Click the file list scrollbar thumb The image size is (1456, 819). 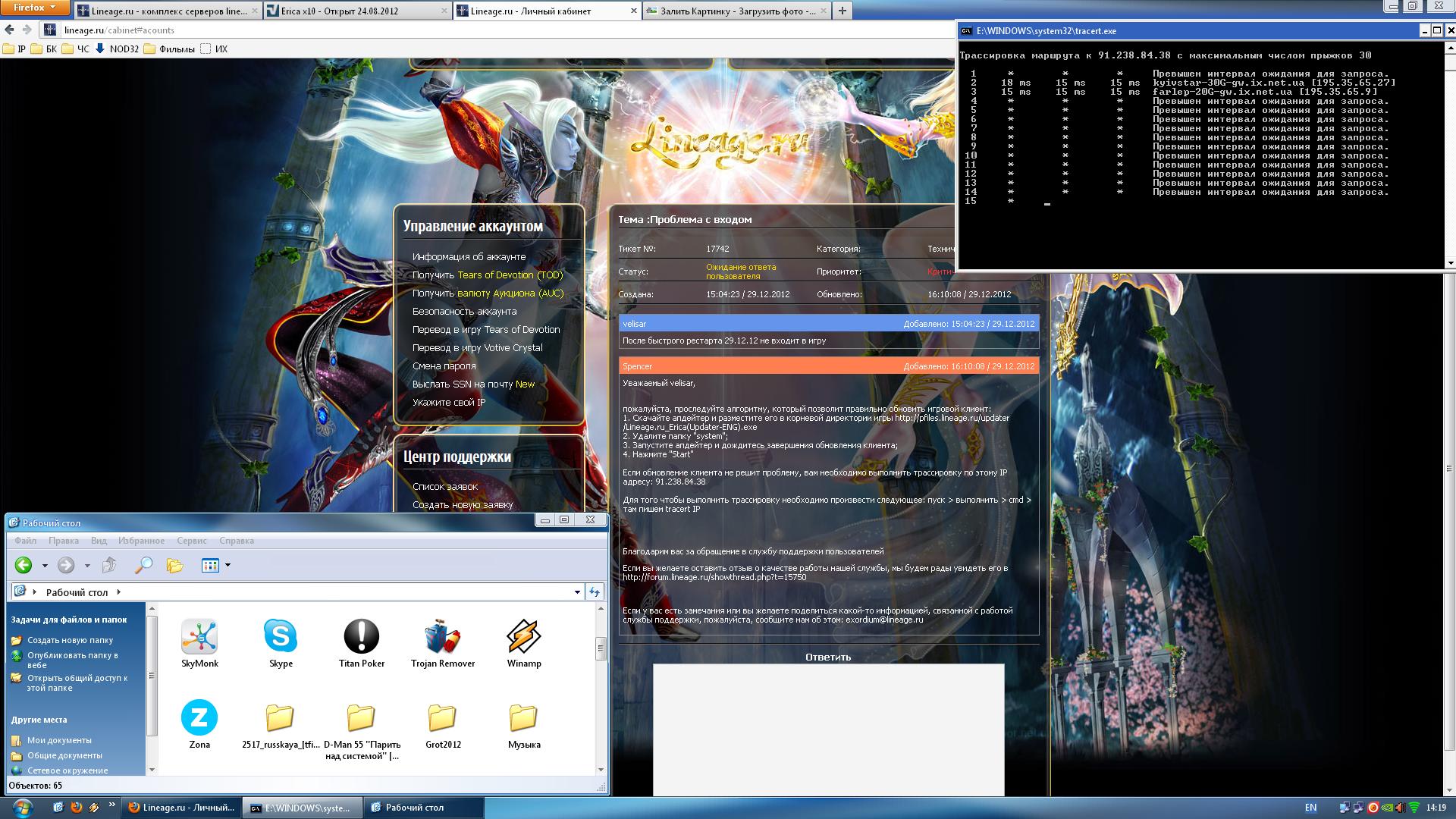coord(601,648)
